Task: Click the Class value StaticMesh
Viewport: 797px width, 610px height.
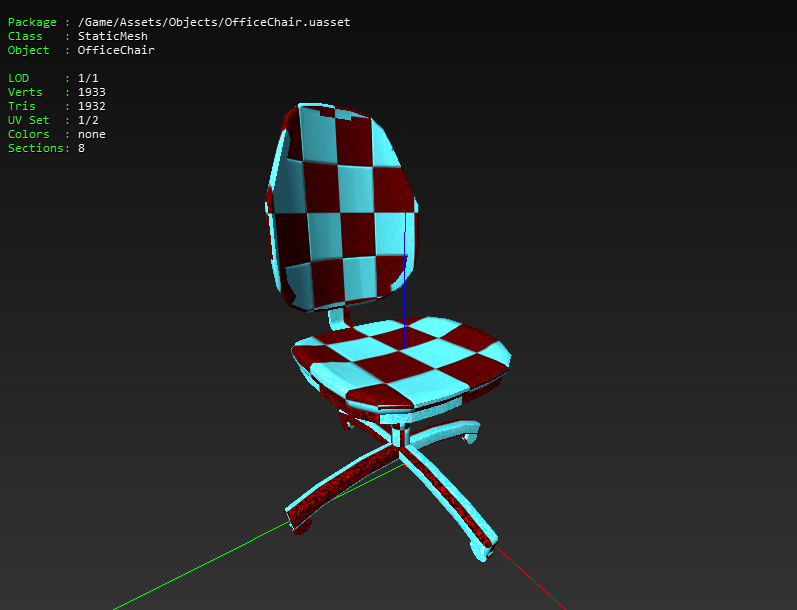Action: [x=113, y=36]
